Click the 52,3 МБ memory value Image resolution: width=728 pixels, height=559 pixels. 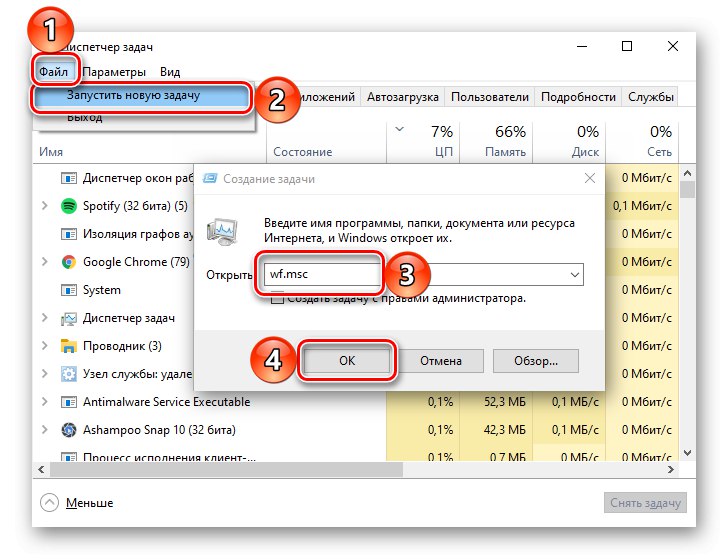tap(504, 402)
